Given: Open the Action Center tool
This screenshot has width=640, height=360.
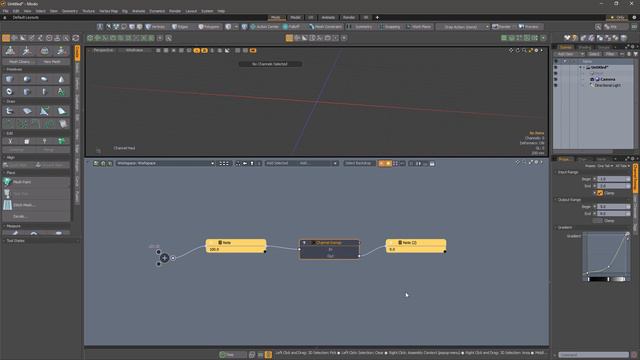Looking at the screenshot, I should [x=264, y=27].
